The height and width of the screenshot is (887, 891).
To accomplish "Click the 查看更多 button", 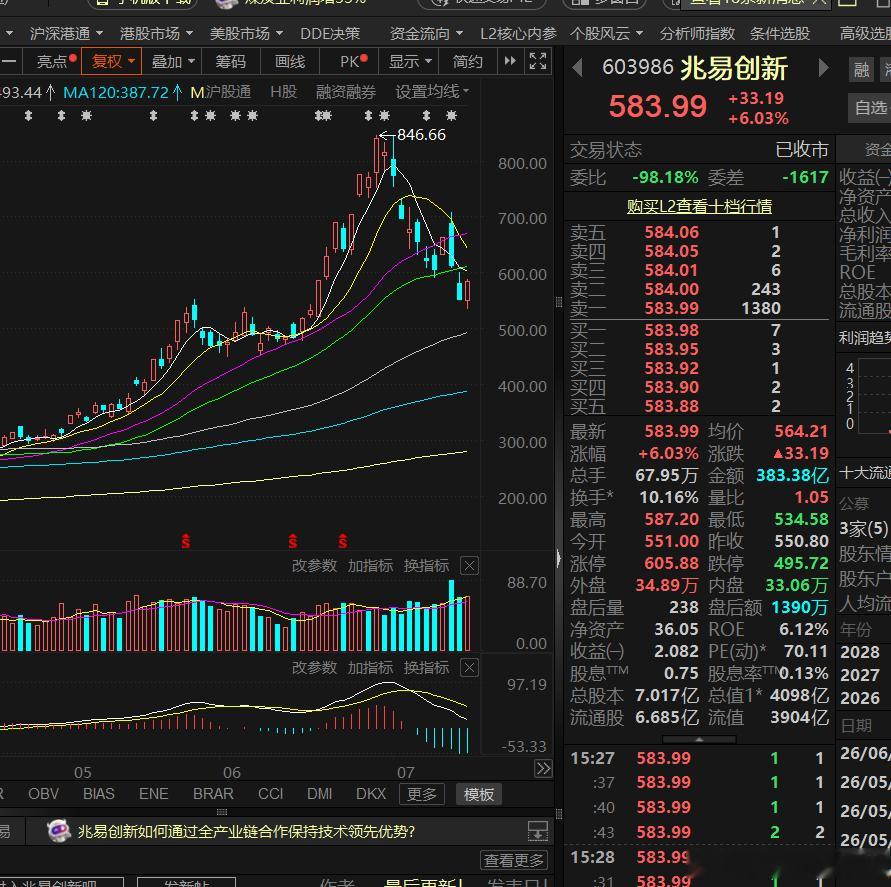I will 514,860.
